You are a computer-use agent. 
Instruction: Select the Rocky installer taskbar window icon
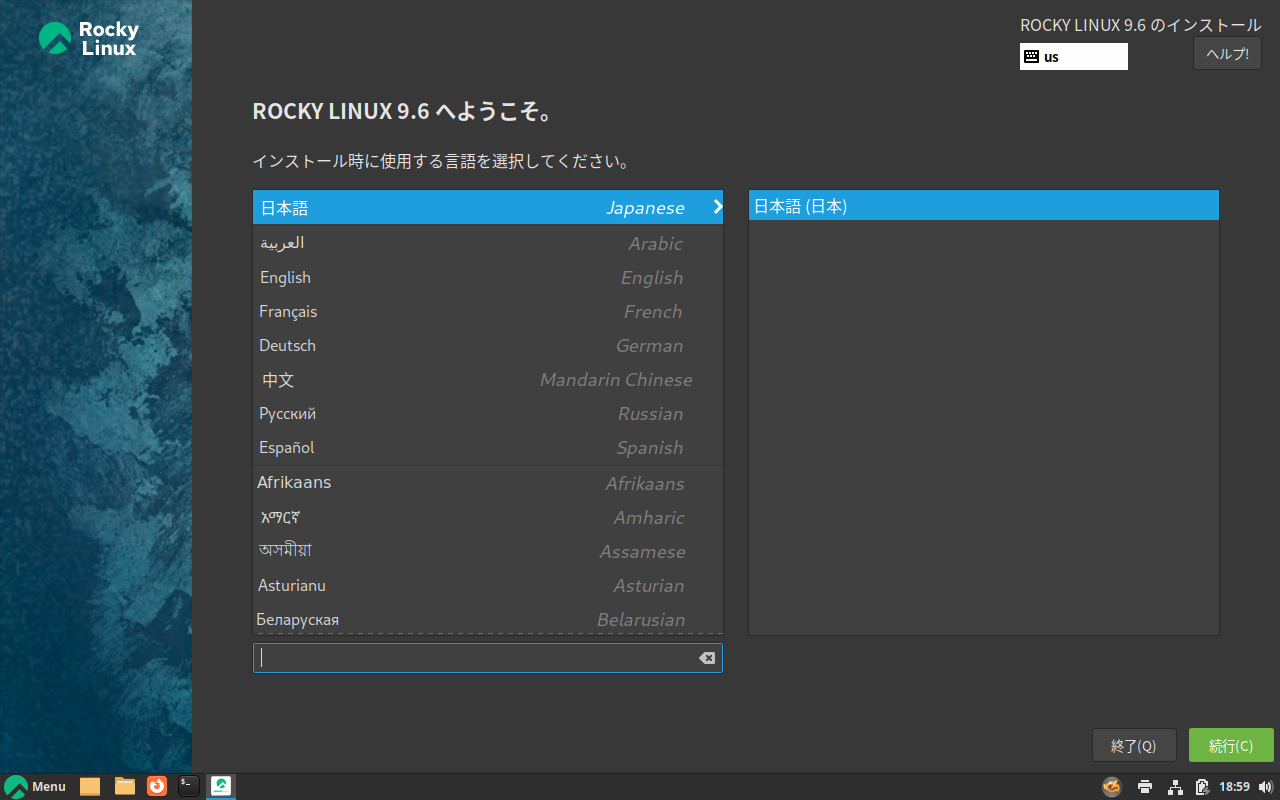221,786
